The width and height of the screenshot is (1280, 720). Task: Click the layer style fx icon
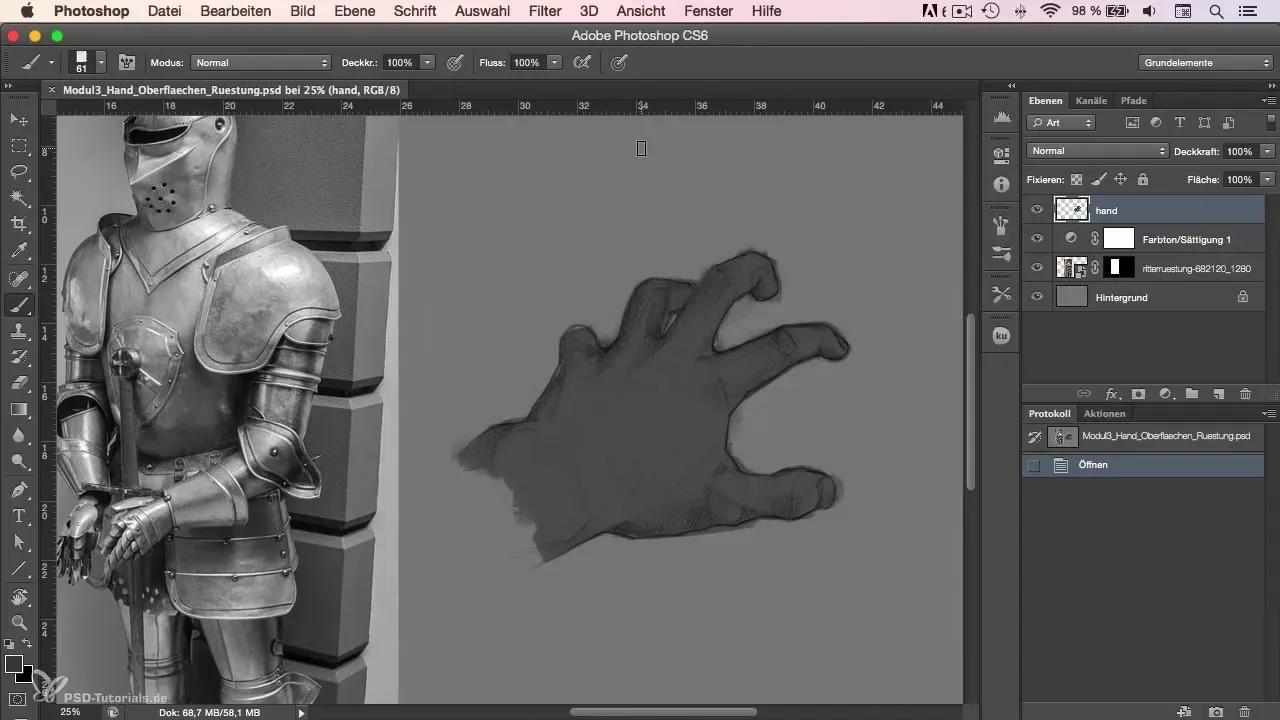tap(1111, 394)
